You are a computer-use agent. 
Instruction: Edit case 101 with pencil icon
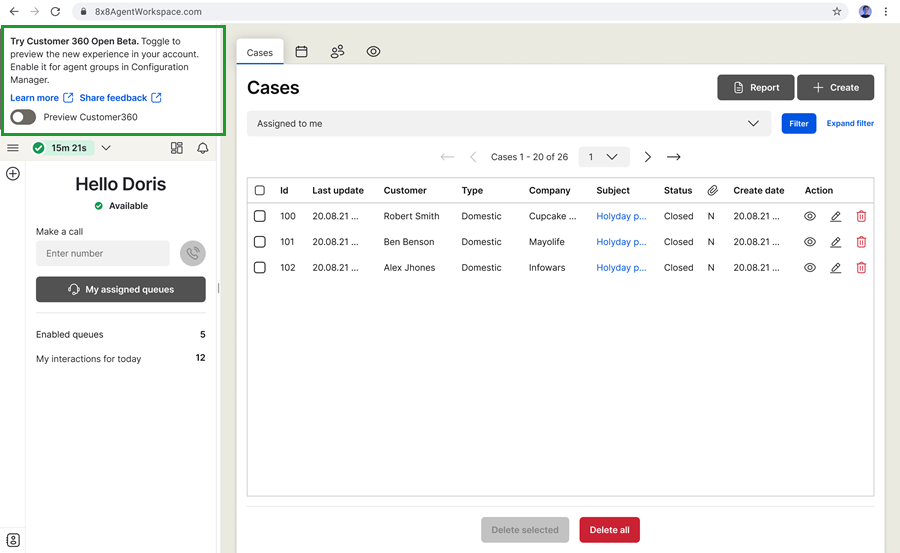[x=836, y=242]
